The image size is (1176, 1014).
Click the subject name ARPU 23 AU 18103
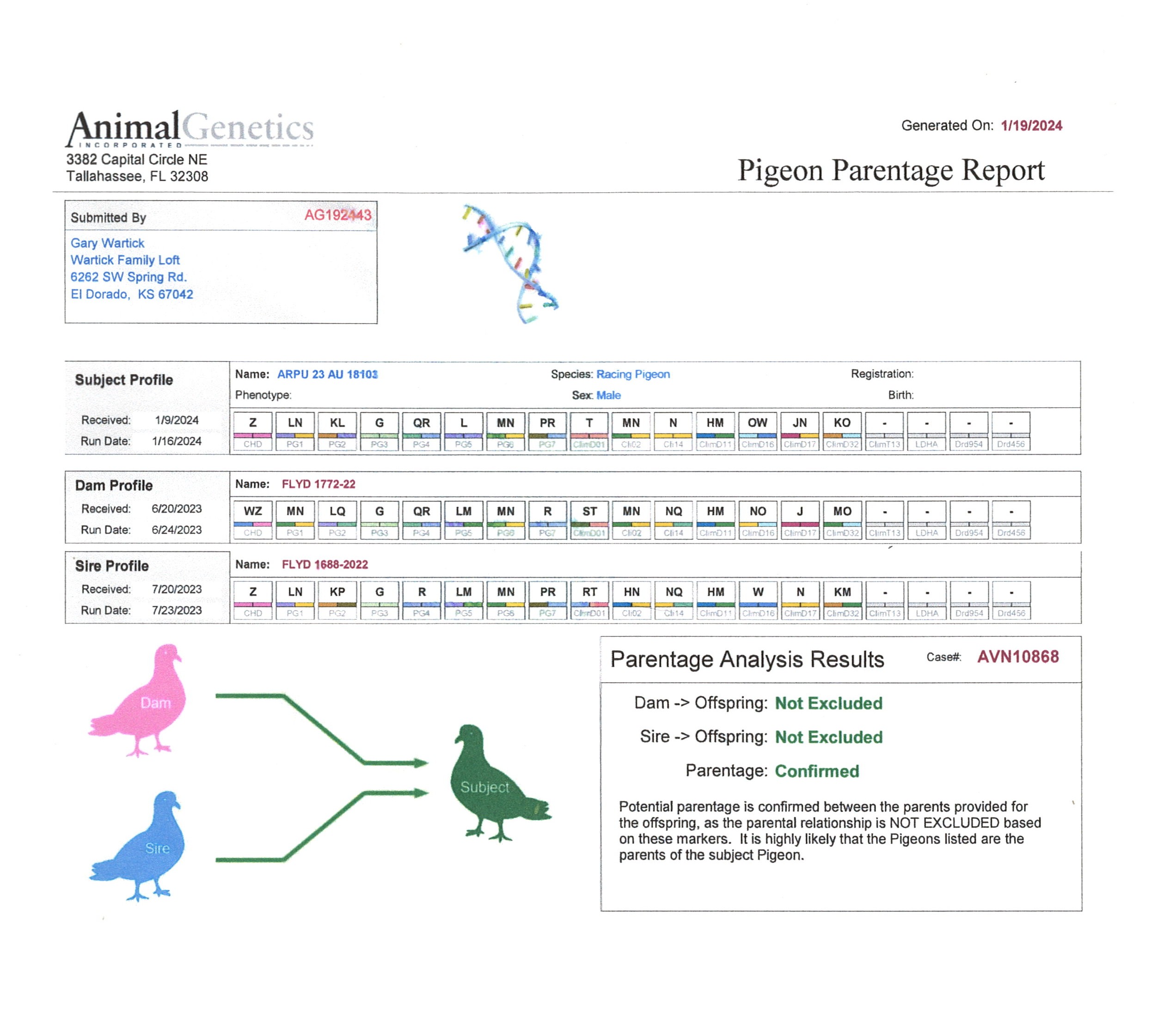tap(327, 374)
